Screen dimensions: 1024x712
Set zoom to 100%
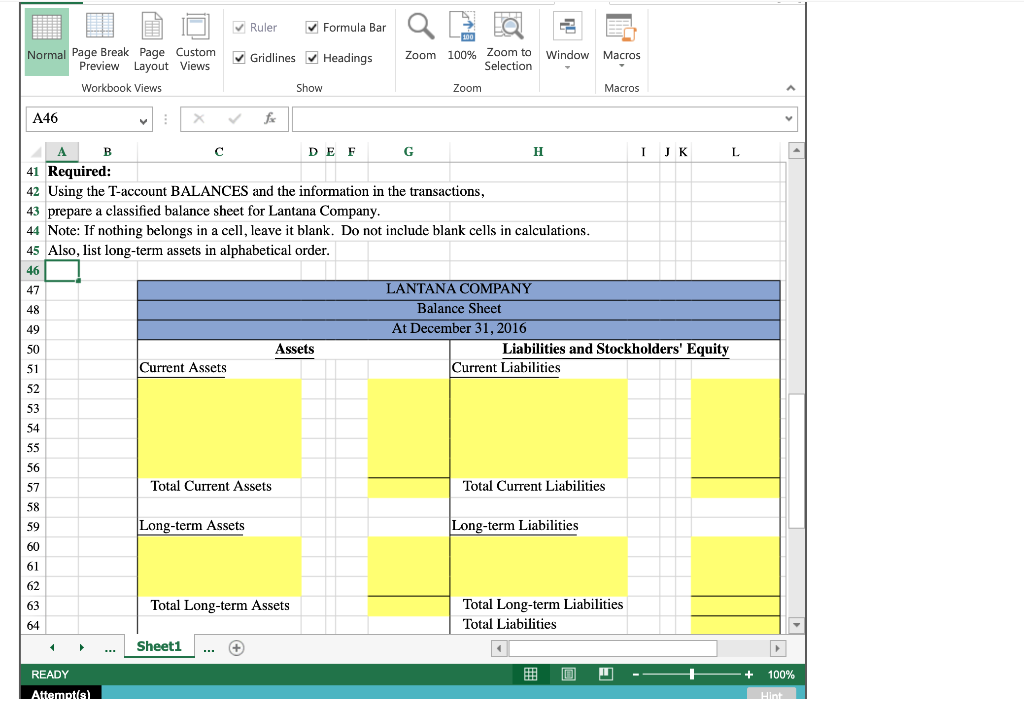(461, 38)
